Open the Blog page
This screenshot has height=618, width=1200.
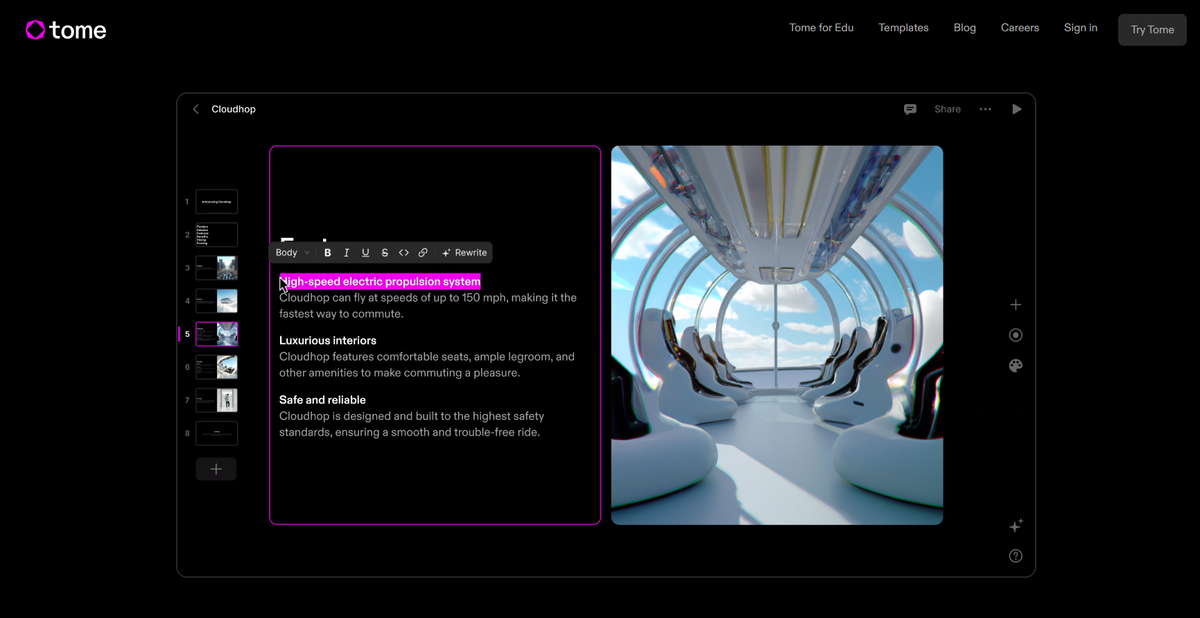click(965, 28)
